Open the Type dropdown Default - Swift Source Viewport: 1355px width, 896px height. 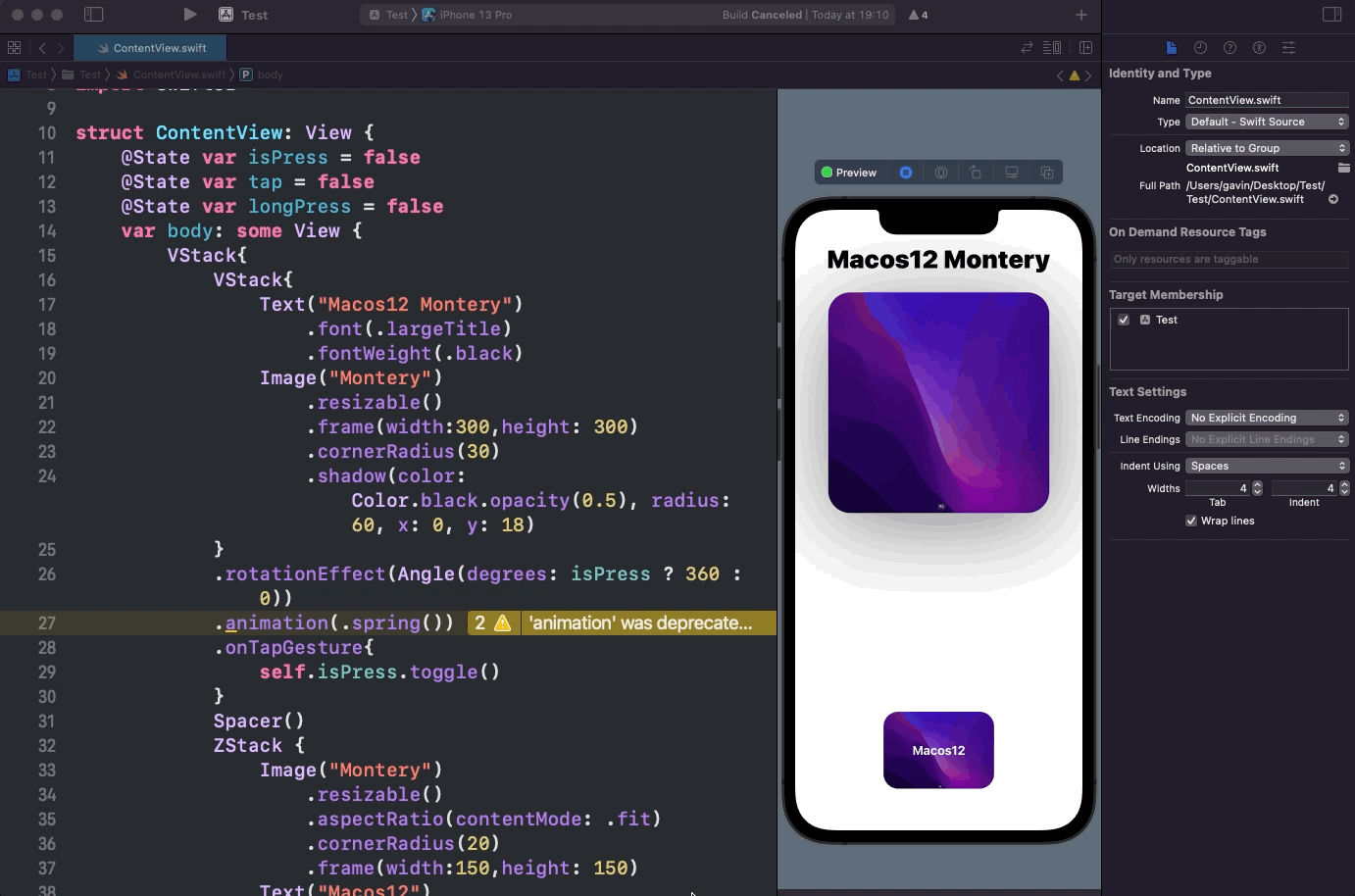pos(1267,122)
